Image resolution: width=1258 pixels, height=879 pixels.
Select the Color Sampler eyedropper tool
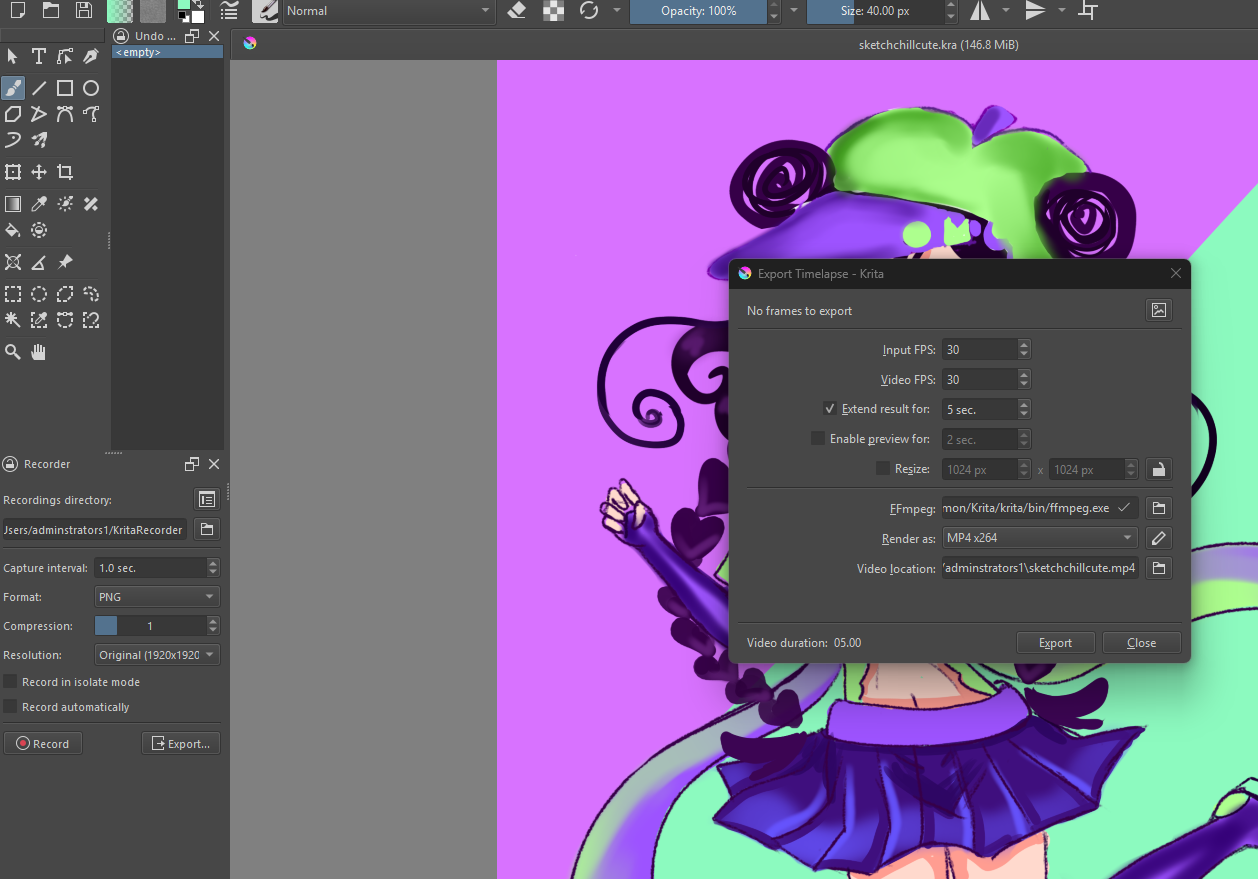click(39, 204)
